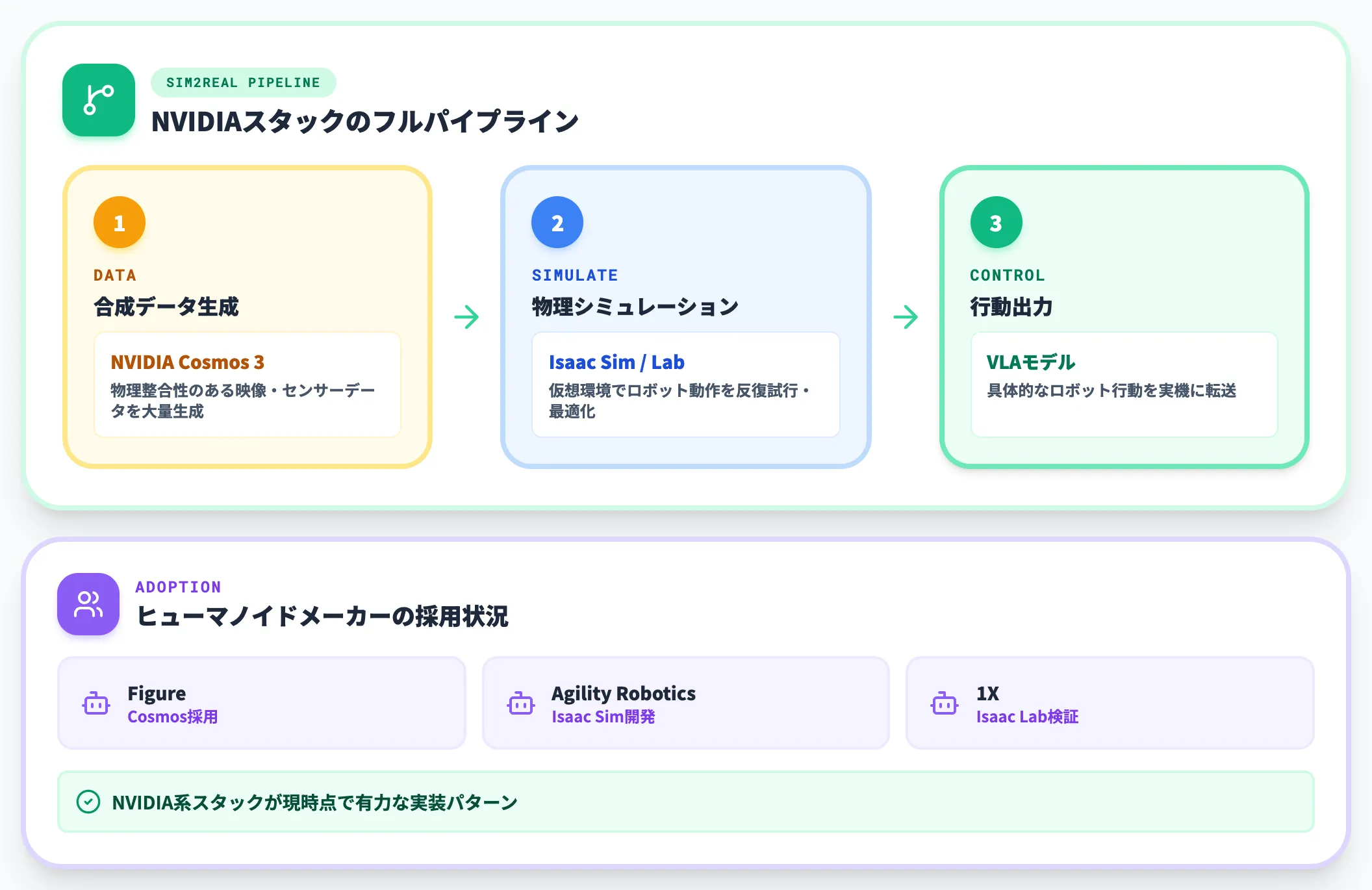This screenshot has width=1372, height=890.
Task: Select the 1X adoption card
Action: (1110, 703)
